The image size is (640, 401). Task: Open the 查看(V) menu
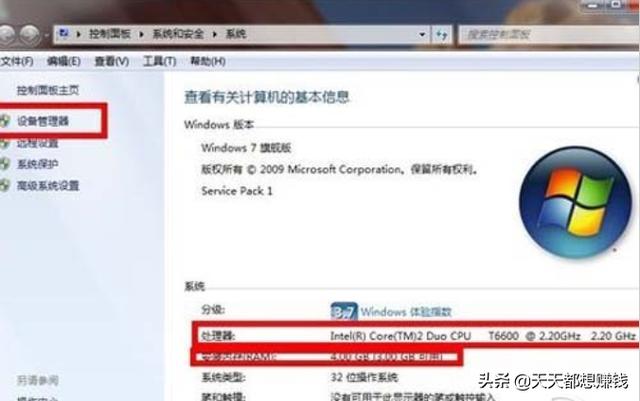(x=112, y=62)
